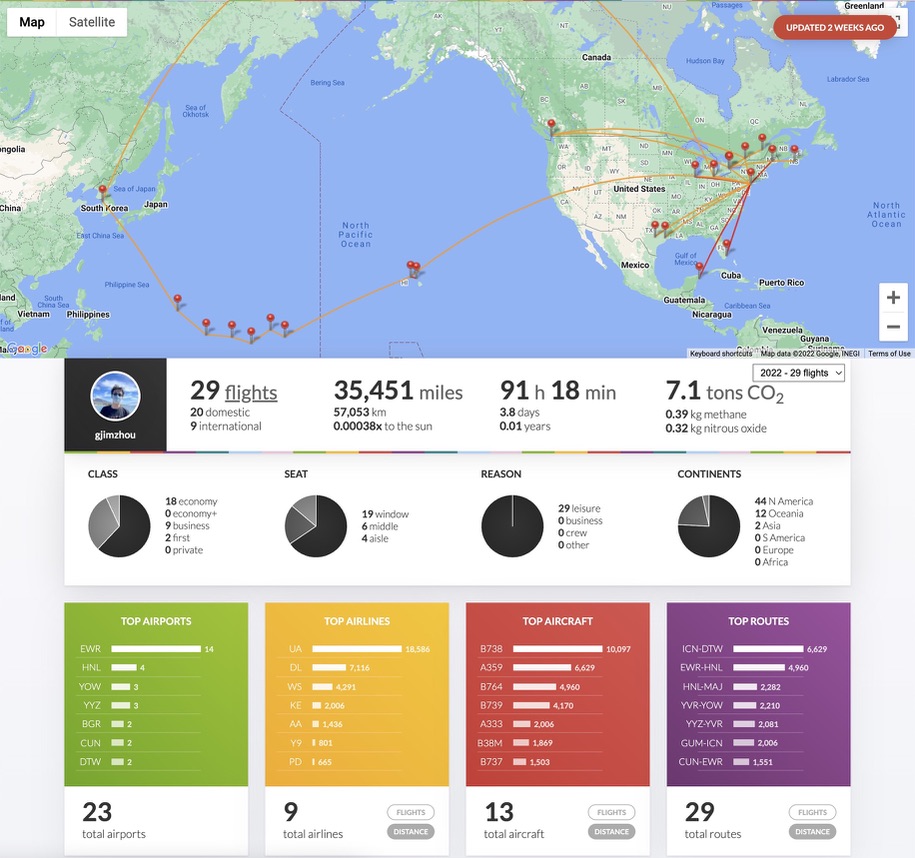Click the Terms of Use map link

coord(888,353)
